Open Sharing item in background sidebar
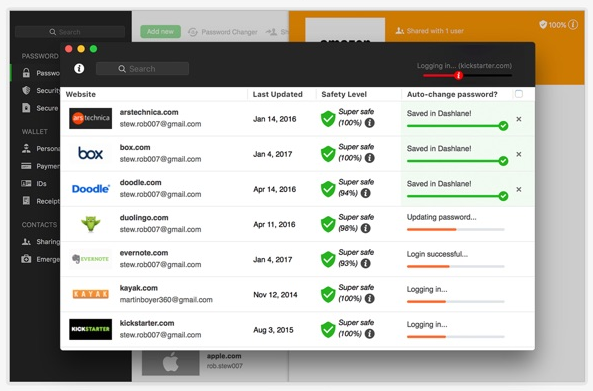This screenshot has width=593, height=391. point(41,242)
